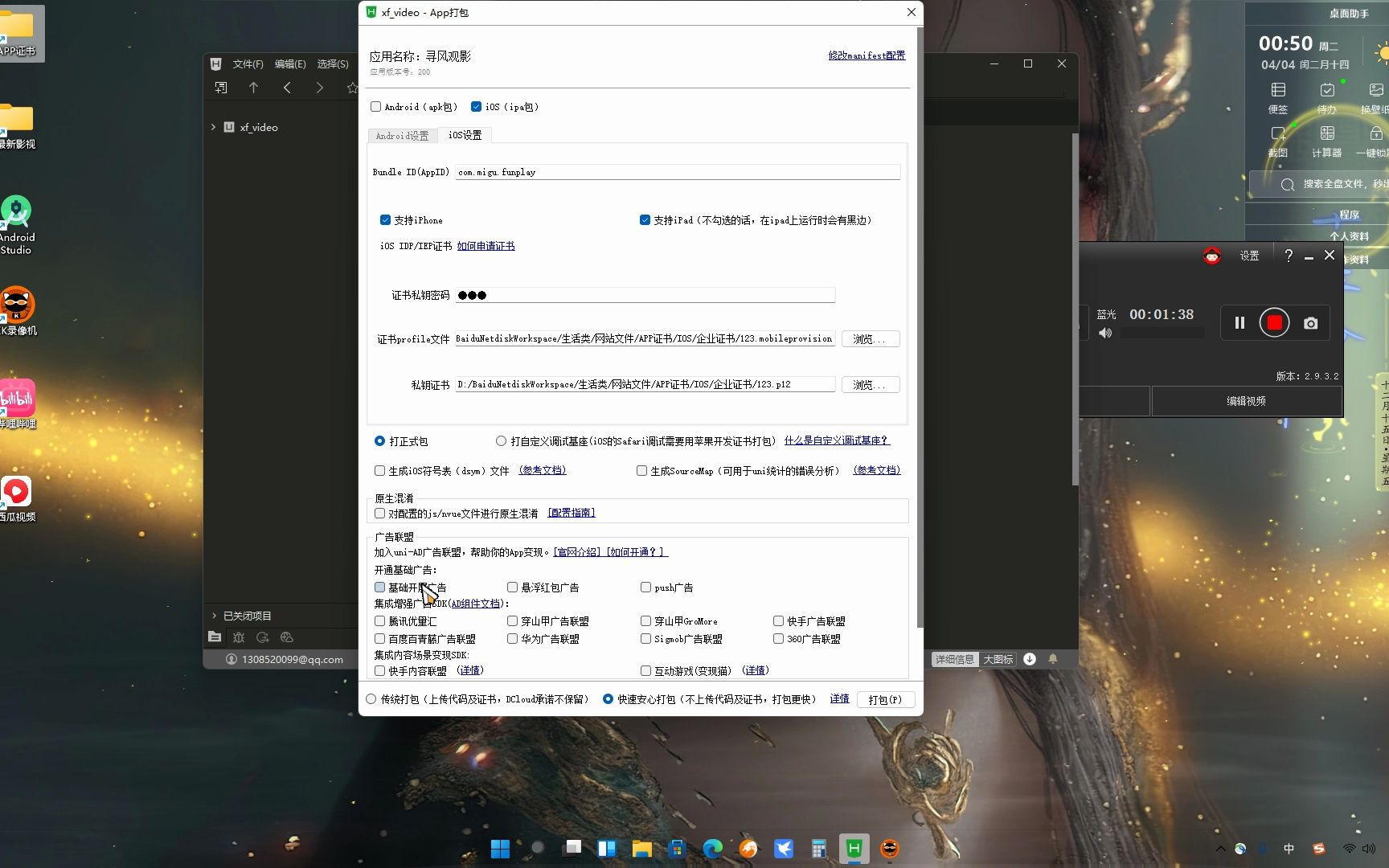Screen dimensions: 1389x868
Task: Expand system tray hidden icons chevron
Action: click(x=1220, y=849)
